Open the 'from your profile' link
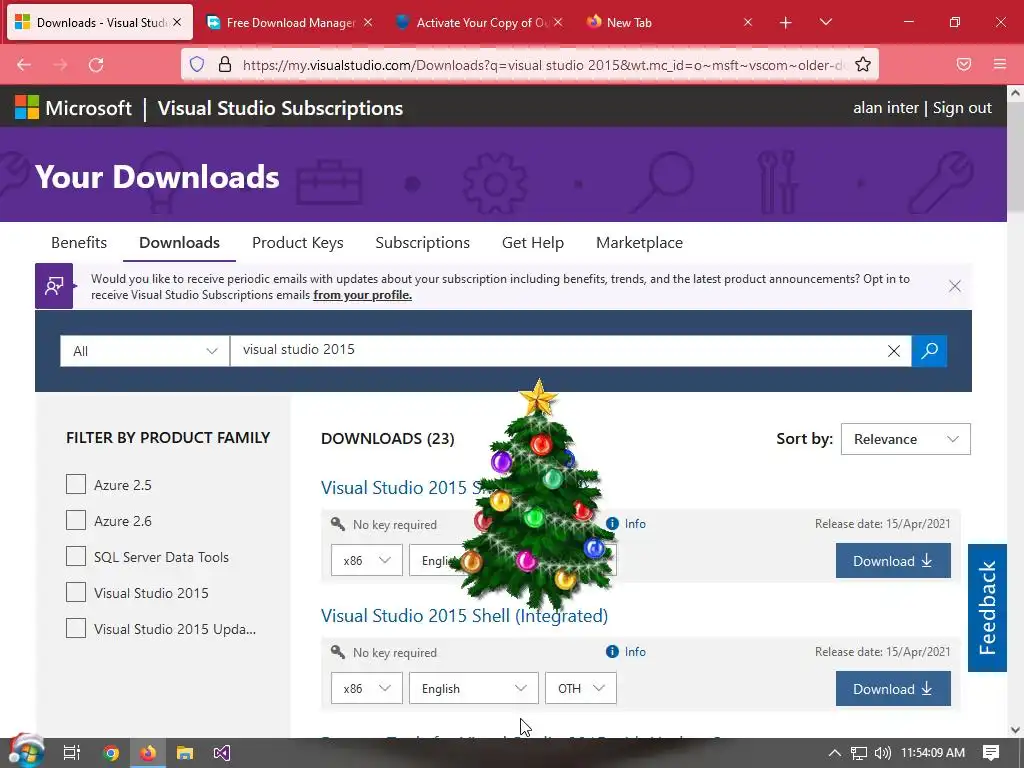This screenshot has width=1024, height=768. (x=362, y=295)
